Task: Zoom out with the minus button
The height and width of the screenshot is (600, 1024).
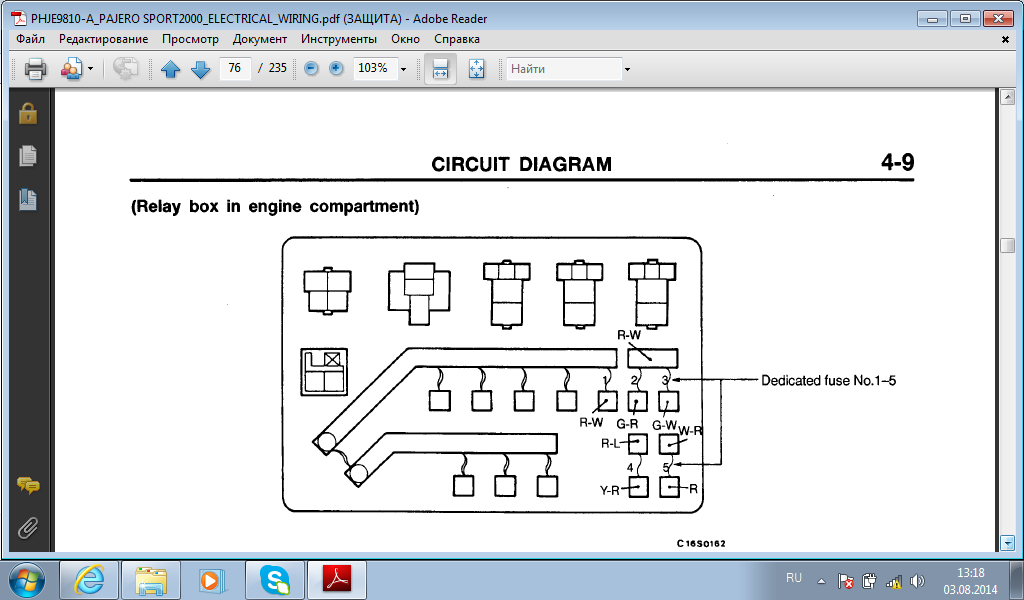Action: click(311, 69)
